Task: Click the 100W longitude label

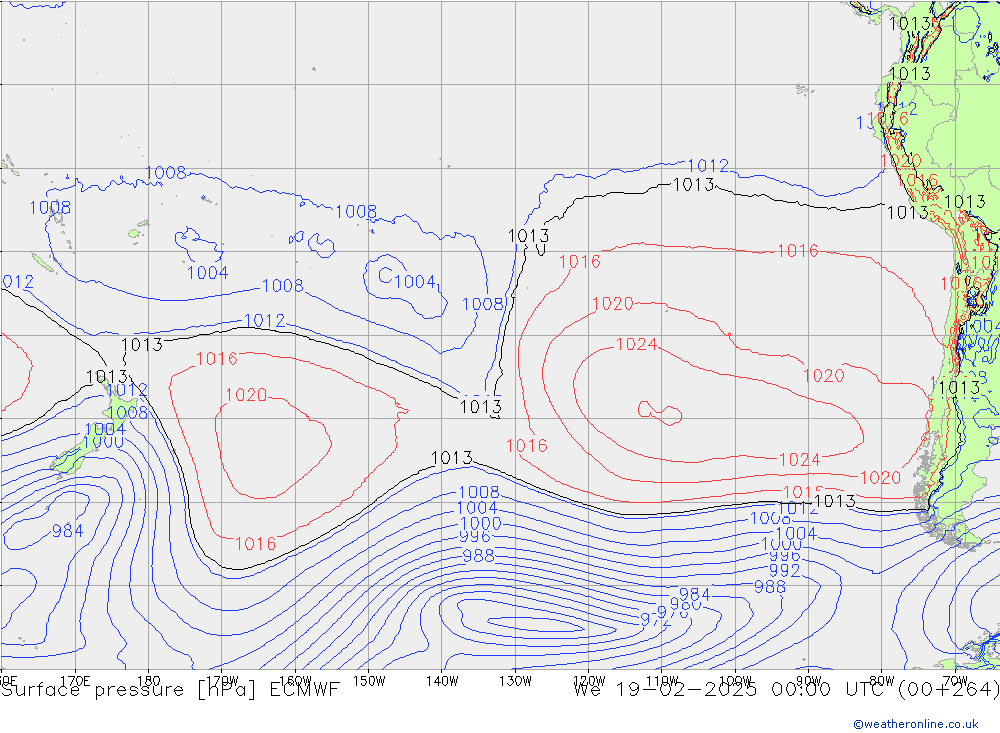Action: (735, 681)
